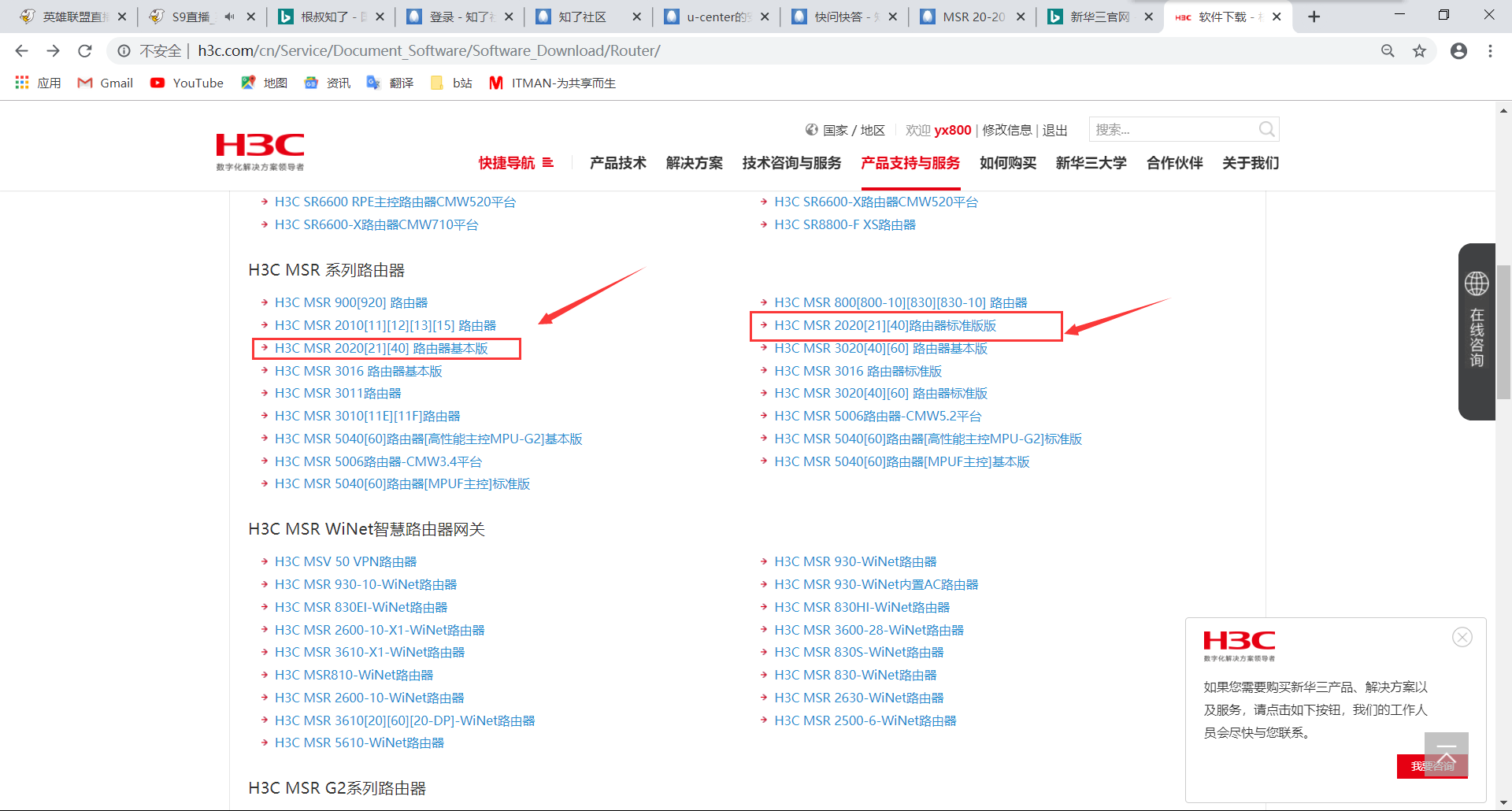This screenshot has width=1512, height=811.
Task: Click the search magnifier icon in header
Action: coord(1266,129)
